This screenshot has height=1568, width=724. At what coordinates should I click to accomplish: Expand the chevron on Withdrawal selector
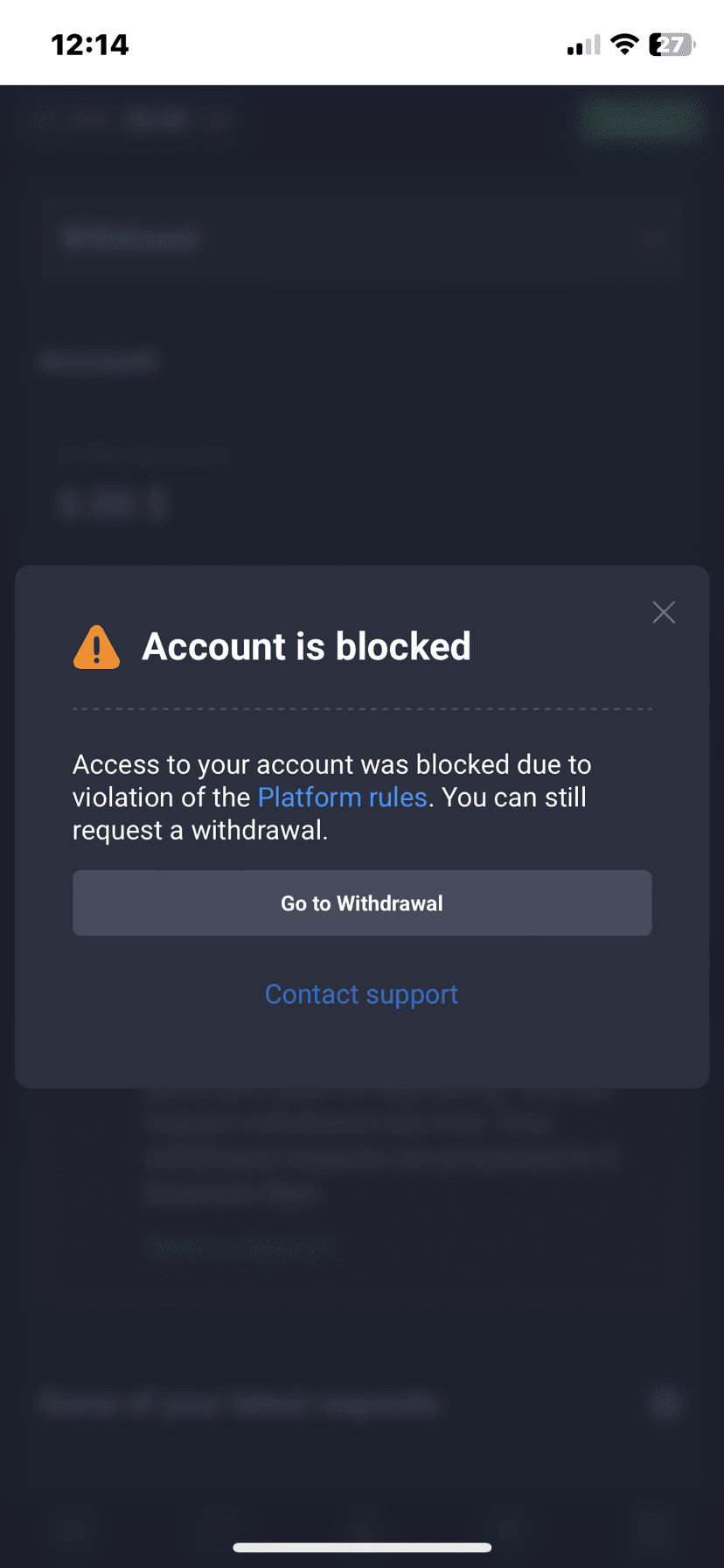(651, 238)
